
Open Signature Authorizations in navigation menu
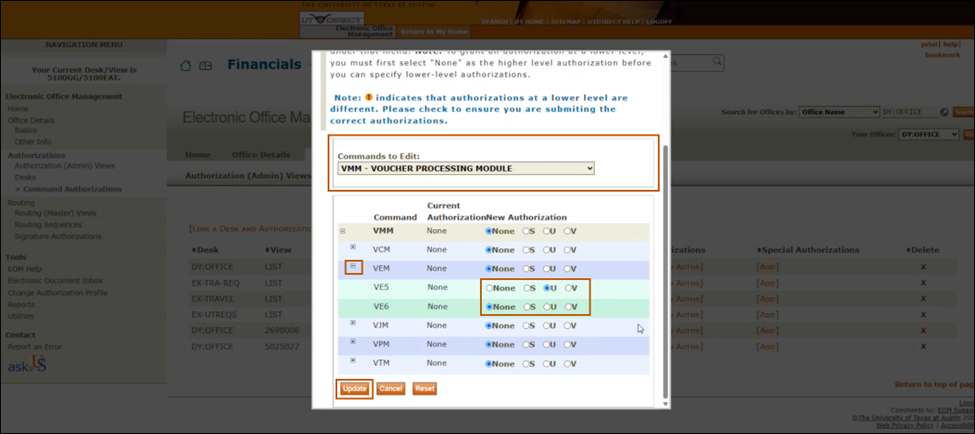click(58, 236)
